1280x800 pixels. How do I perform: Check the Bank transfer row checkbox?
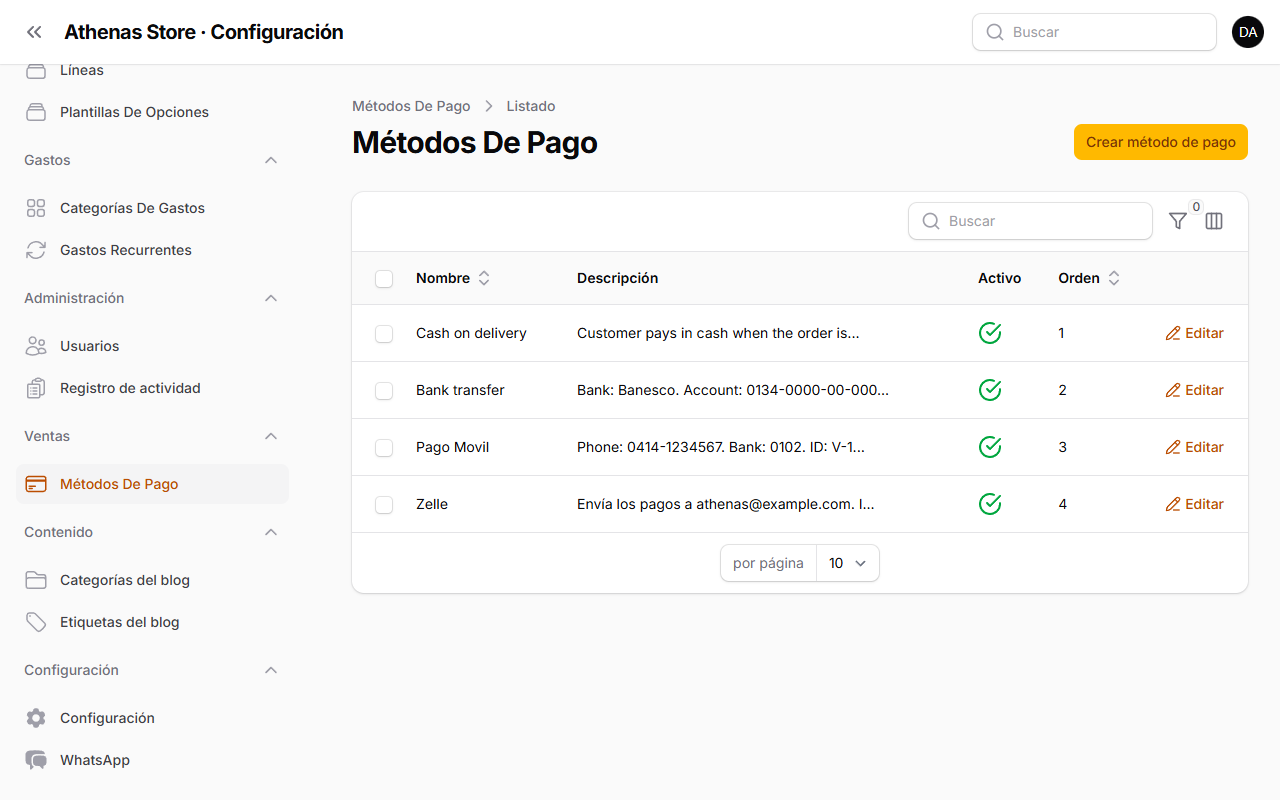click(384, 391)
